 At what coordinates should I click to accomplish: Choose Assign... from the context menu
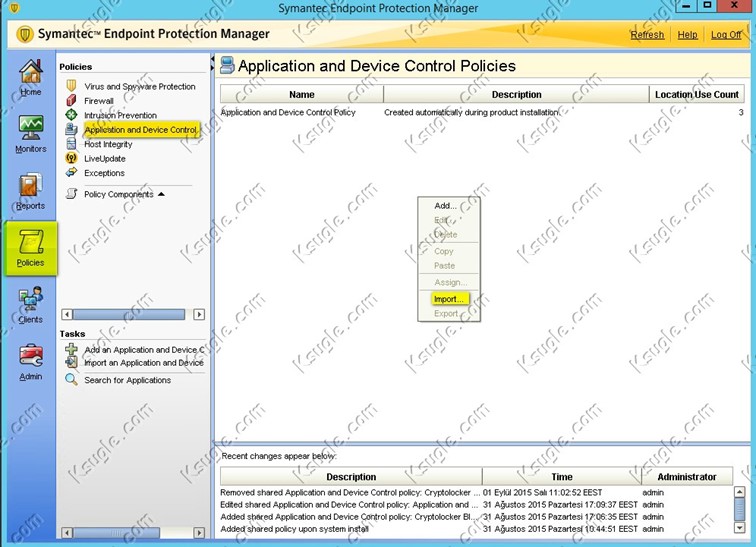pos(450,282)
